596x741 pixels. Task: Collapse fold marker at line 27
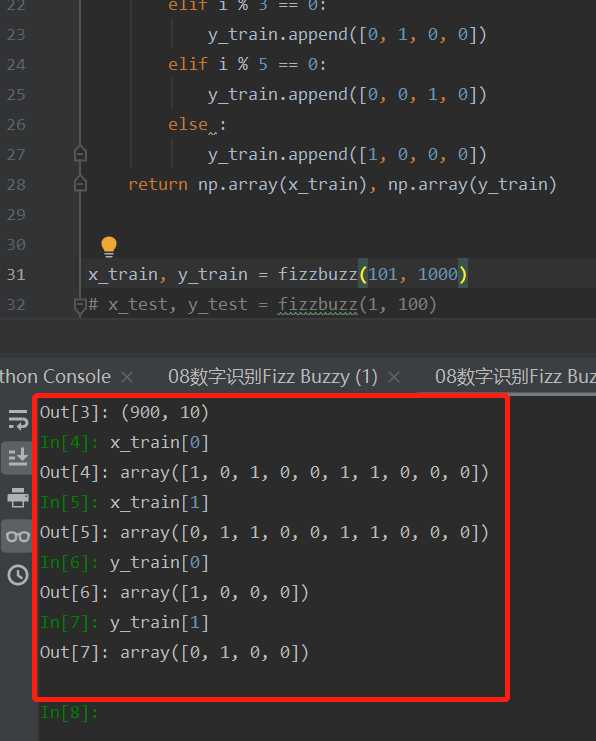pyautogui.click(x=80, y=154)
